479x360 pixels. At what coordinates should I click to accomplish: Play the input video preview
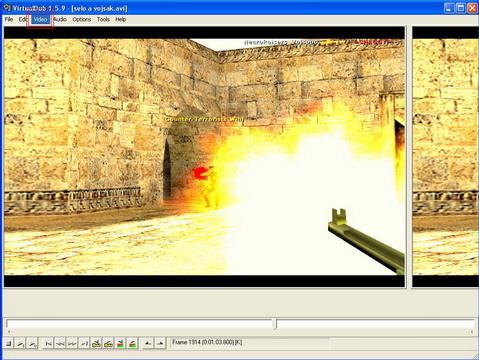(21, 343)
